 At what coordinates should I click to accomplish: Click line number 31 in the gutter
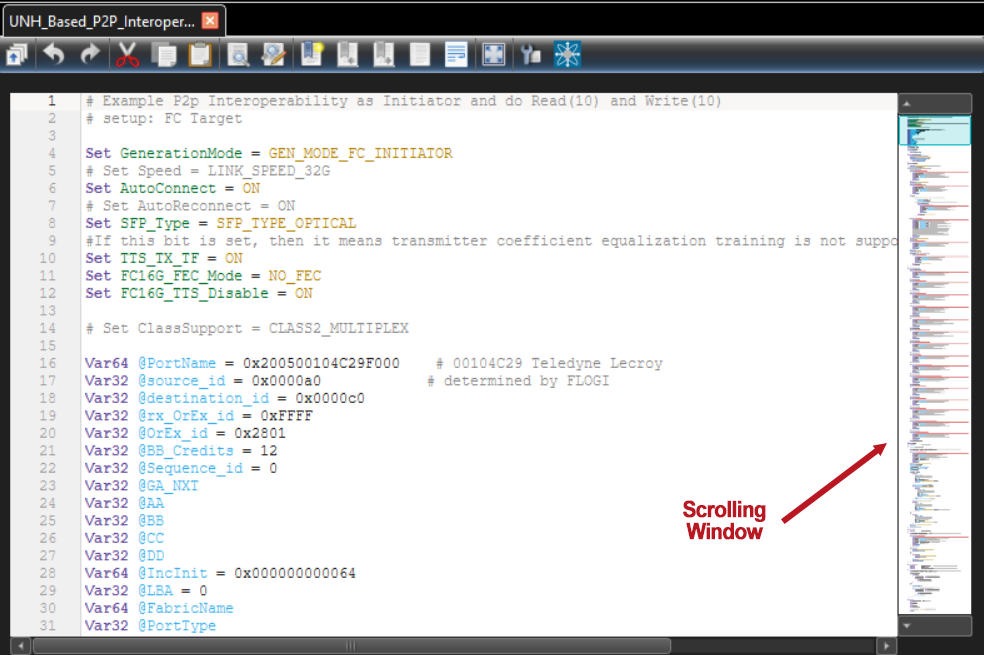(x=47, y=626)
